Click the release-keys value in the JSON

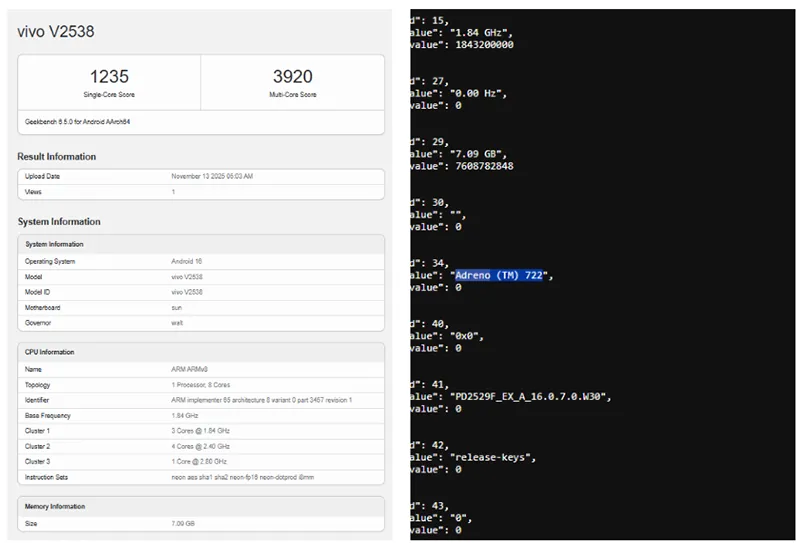pos(490,457)
